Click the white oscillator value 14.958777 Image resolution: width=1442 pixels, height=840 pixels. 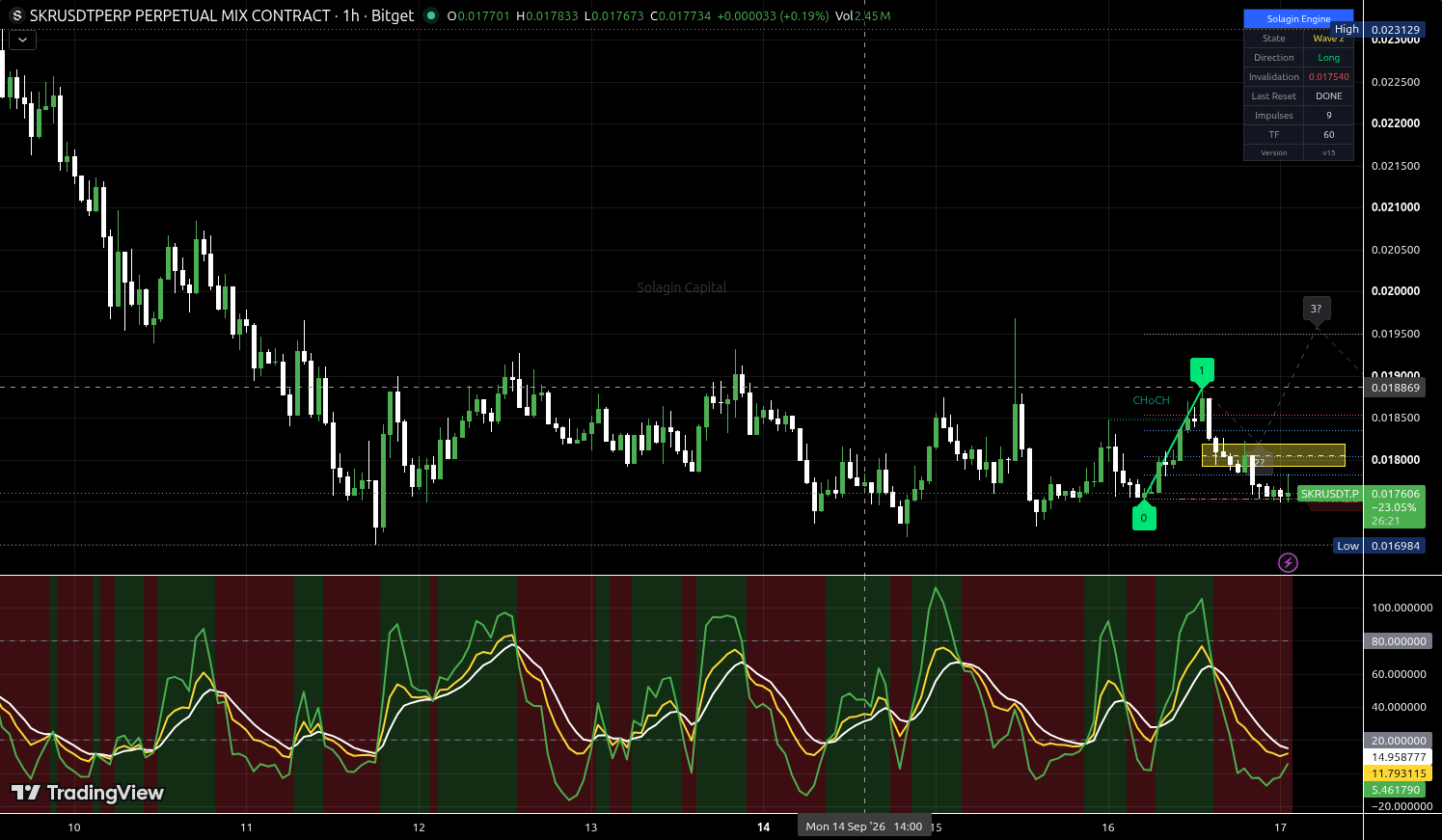(1399, 757)
